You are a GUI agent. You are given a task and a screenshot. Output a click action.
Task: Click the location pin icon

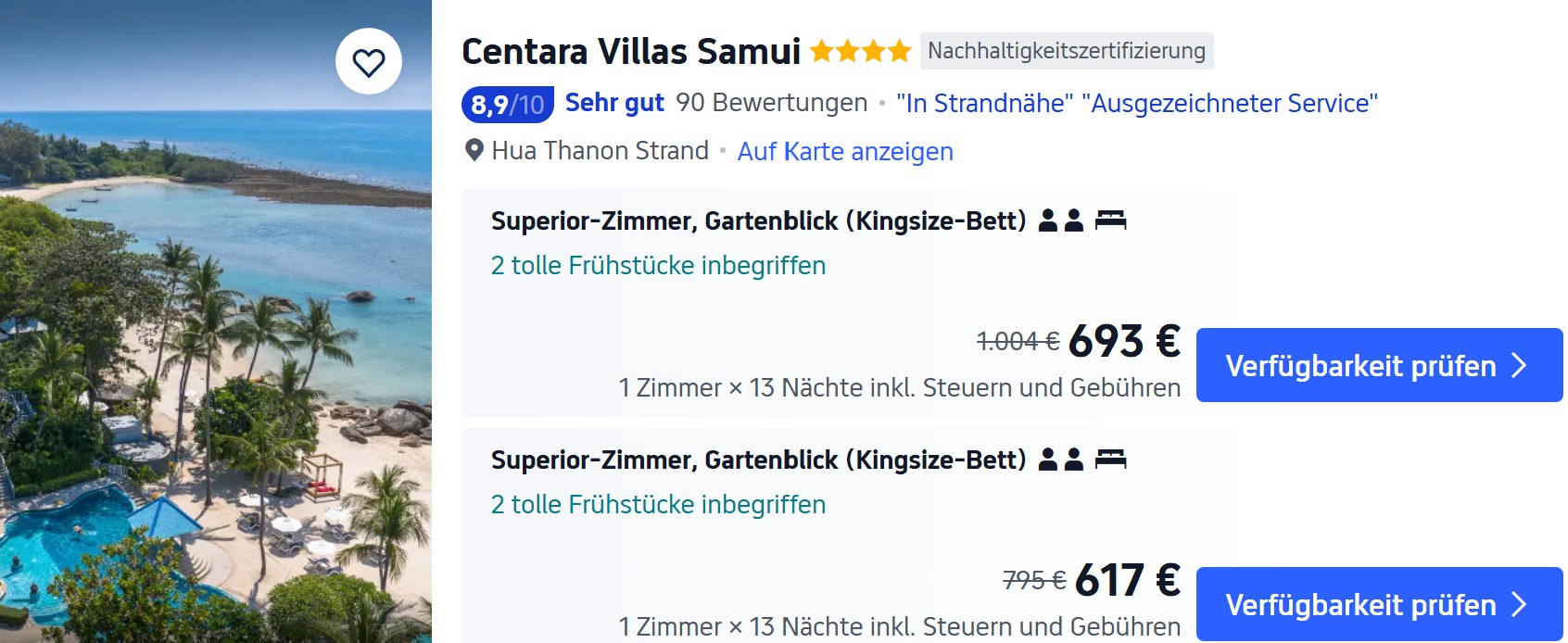(x=474, y=150)
